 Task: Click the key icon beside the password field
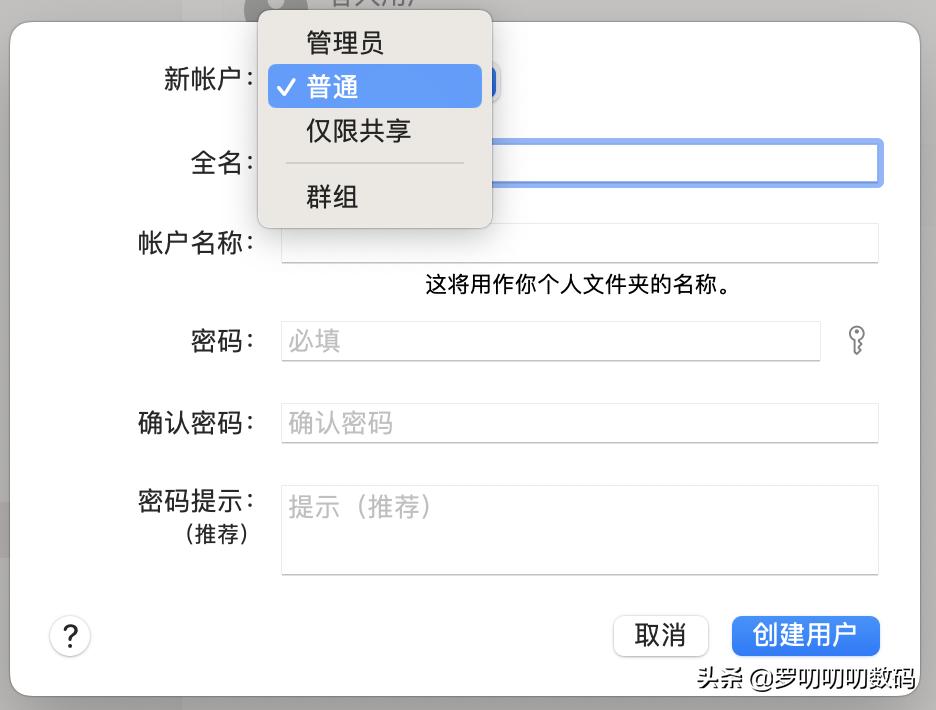(x=856, y=342)
